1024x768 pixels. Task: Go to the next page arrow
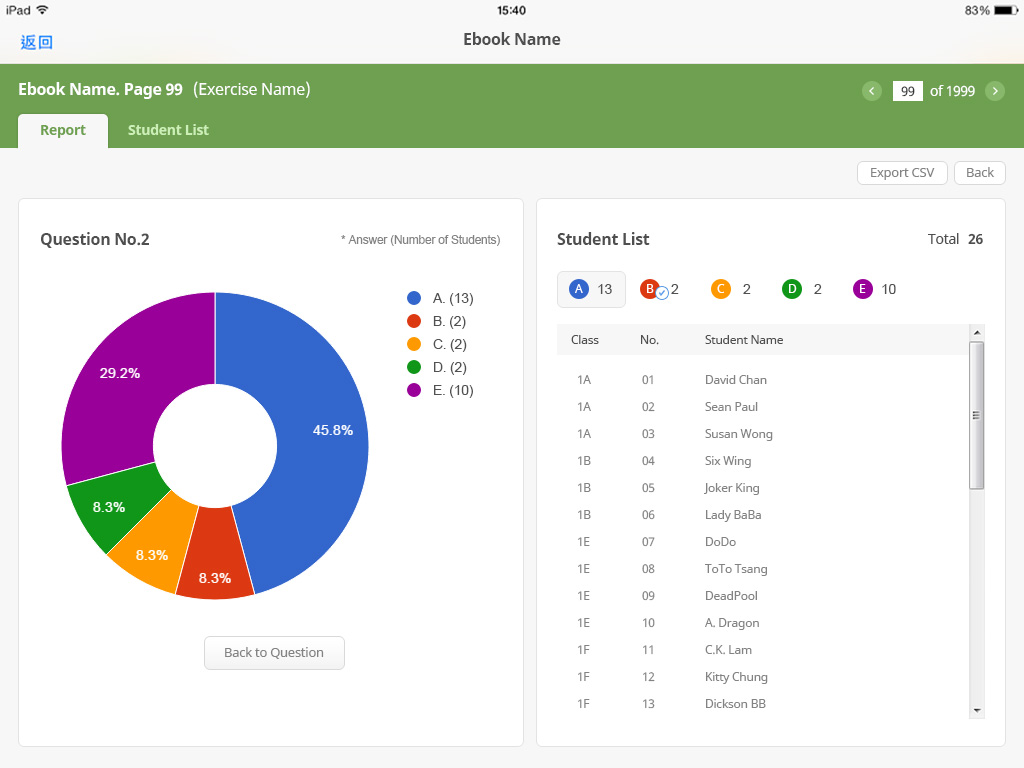995,91
